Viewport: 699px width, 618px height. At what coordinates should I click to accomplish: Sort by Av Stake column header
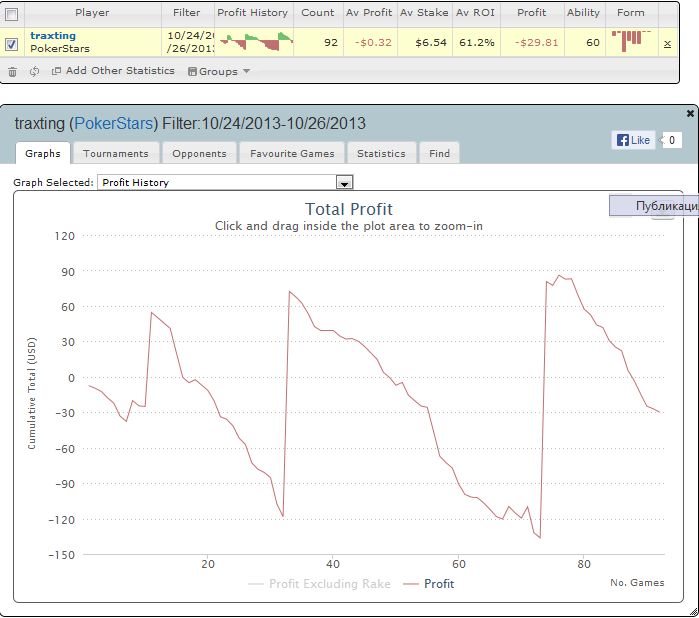(x=424, y=12)
